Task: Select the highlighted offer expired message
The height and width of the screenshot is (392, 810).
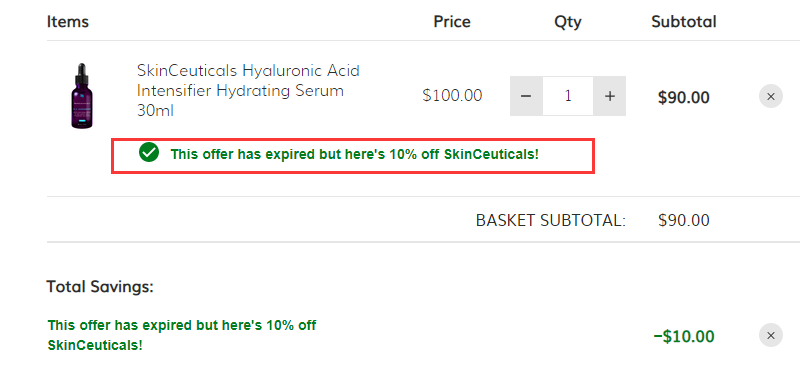Action: point(354,154)
